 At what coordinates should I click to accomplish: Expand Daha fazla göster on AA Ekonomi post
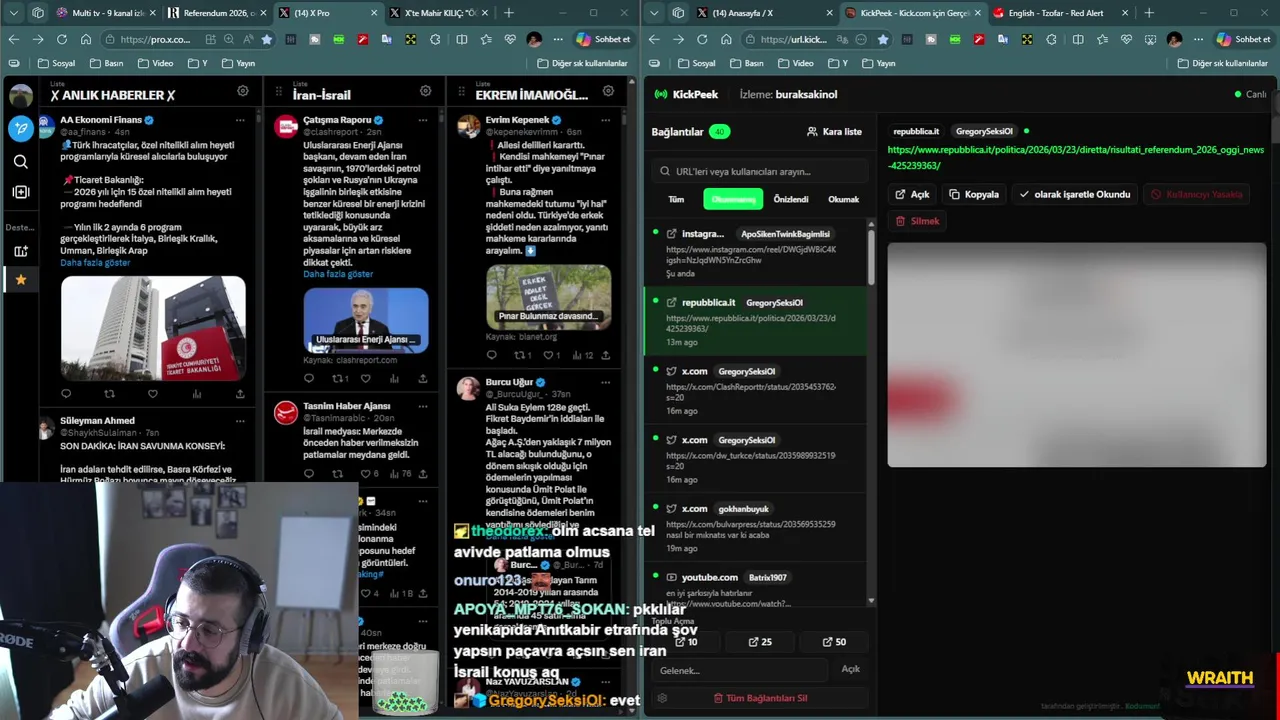[95, 263]
